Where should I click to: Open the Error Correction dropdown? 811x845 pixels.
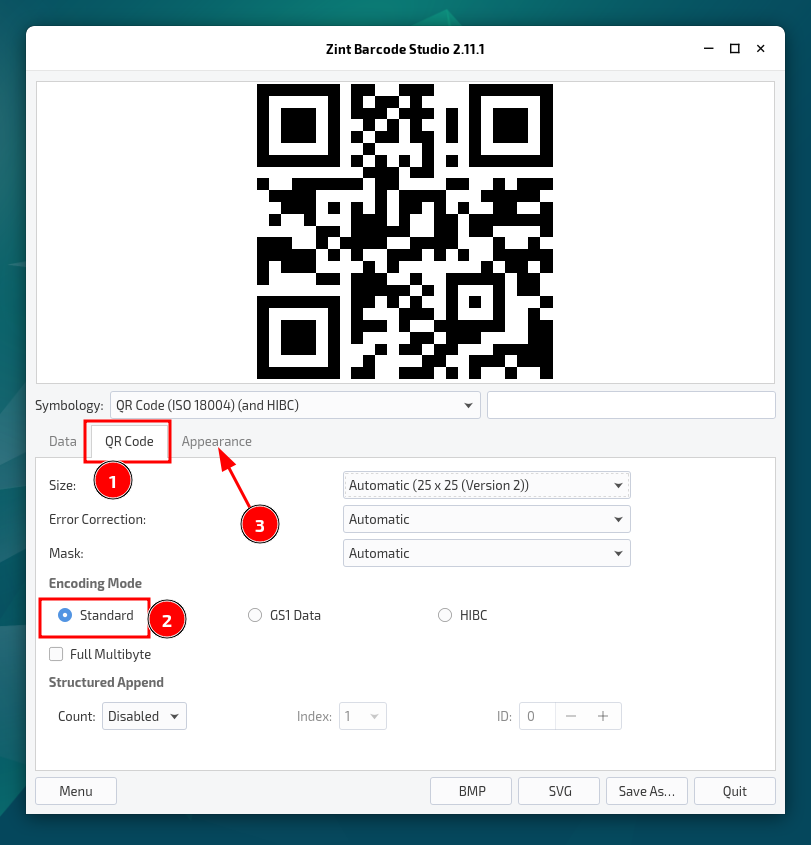(487, 519)
